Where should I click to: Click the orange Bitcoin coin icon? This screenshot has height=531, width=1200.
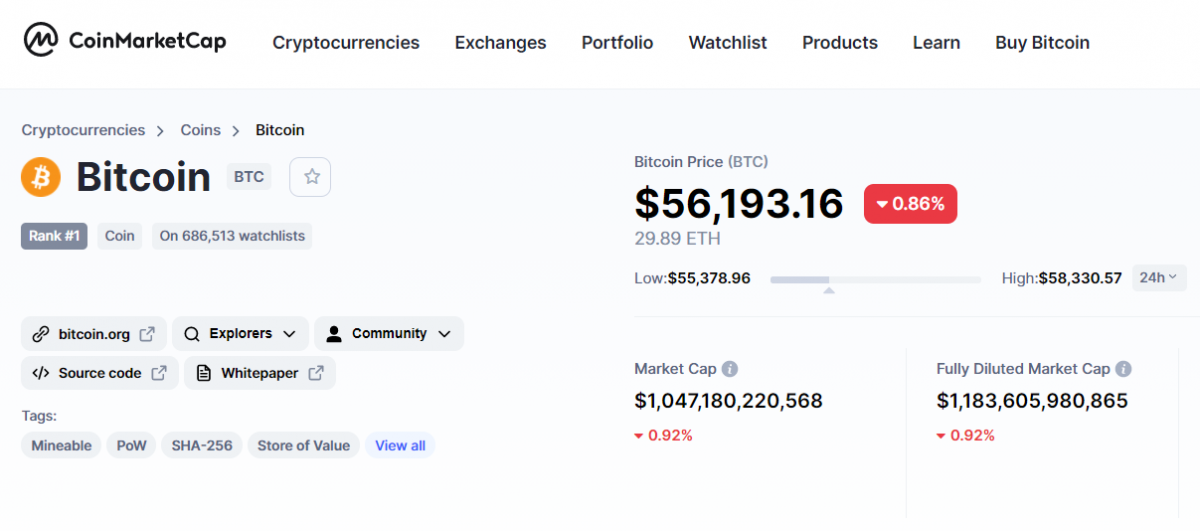[x=41, y=177]
